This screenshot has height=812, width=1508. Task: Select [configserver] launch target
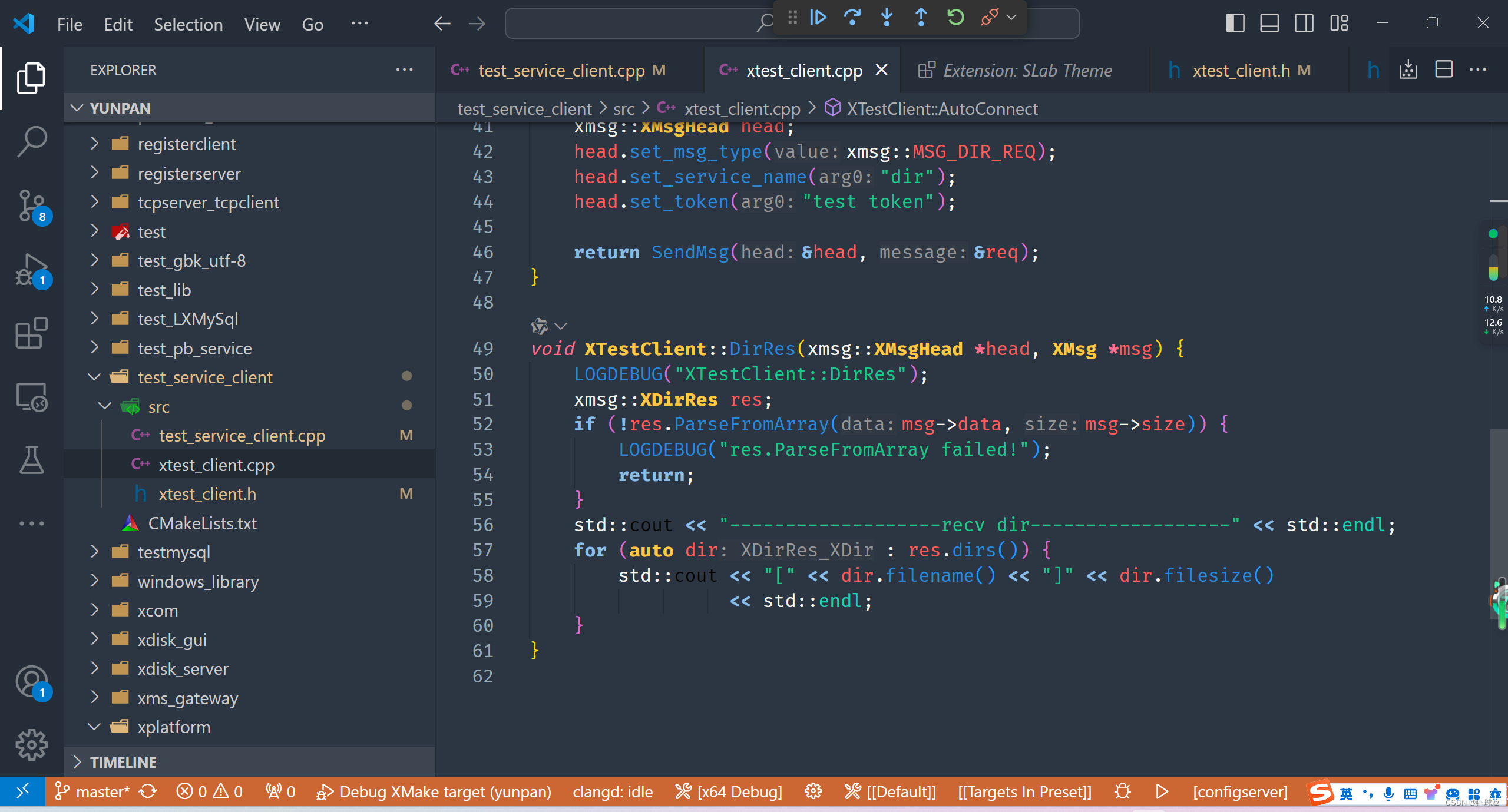(1240, 792)
